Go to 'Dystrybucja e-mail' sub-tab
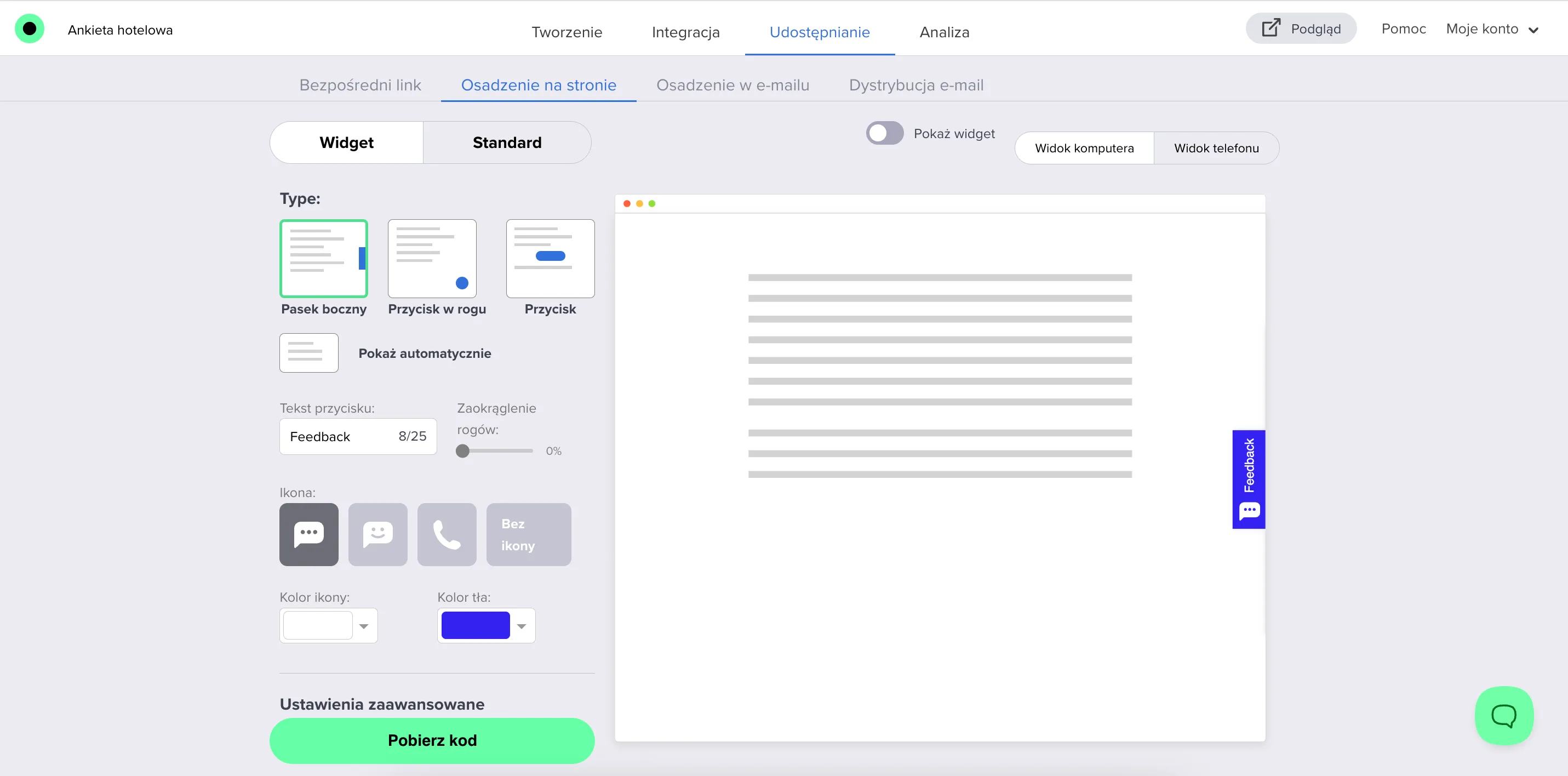Screen dimensions: 1568x776 [x=916, y=84]
